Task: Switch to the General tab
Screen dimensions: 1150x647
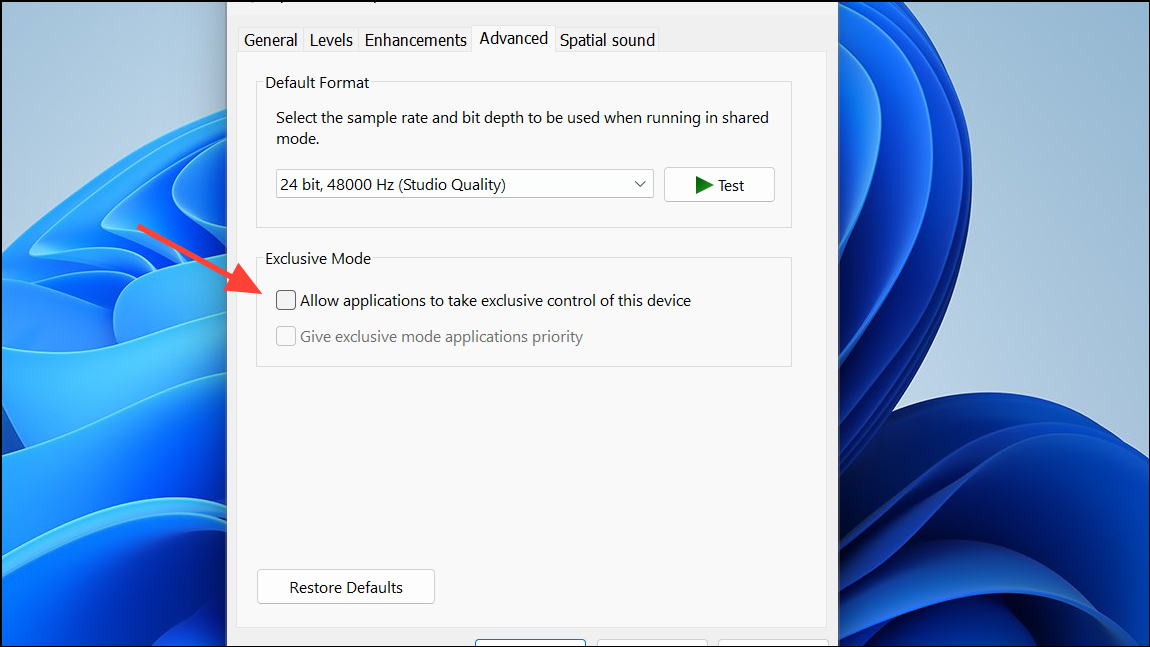Action: point(270,40)
